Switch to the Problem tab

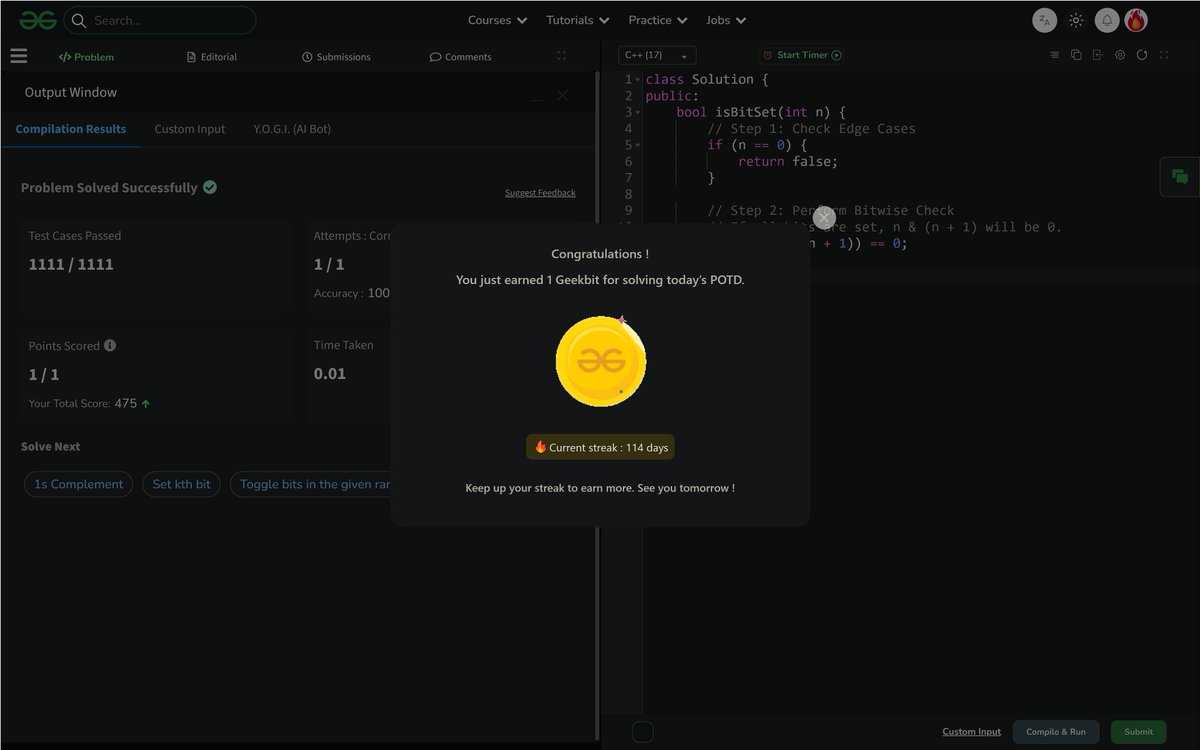(86, 57)
